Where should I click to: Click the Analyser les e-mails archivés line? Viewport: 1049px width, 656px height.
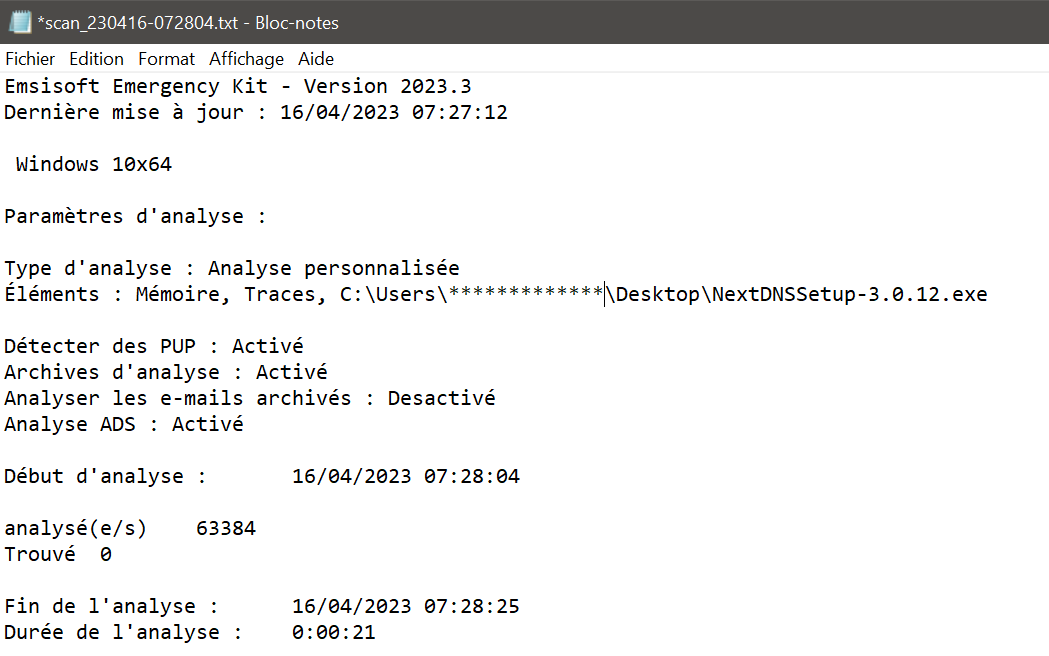click(249, 398)
